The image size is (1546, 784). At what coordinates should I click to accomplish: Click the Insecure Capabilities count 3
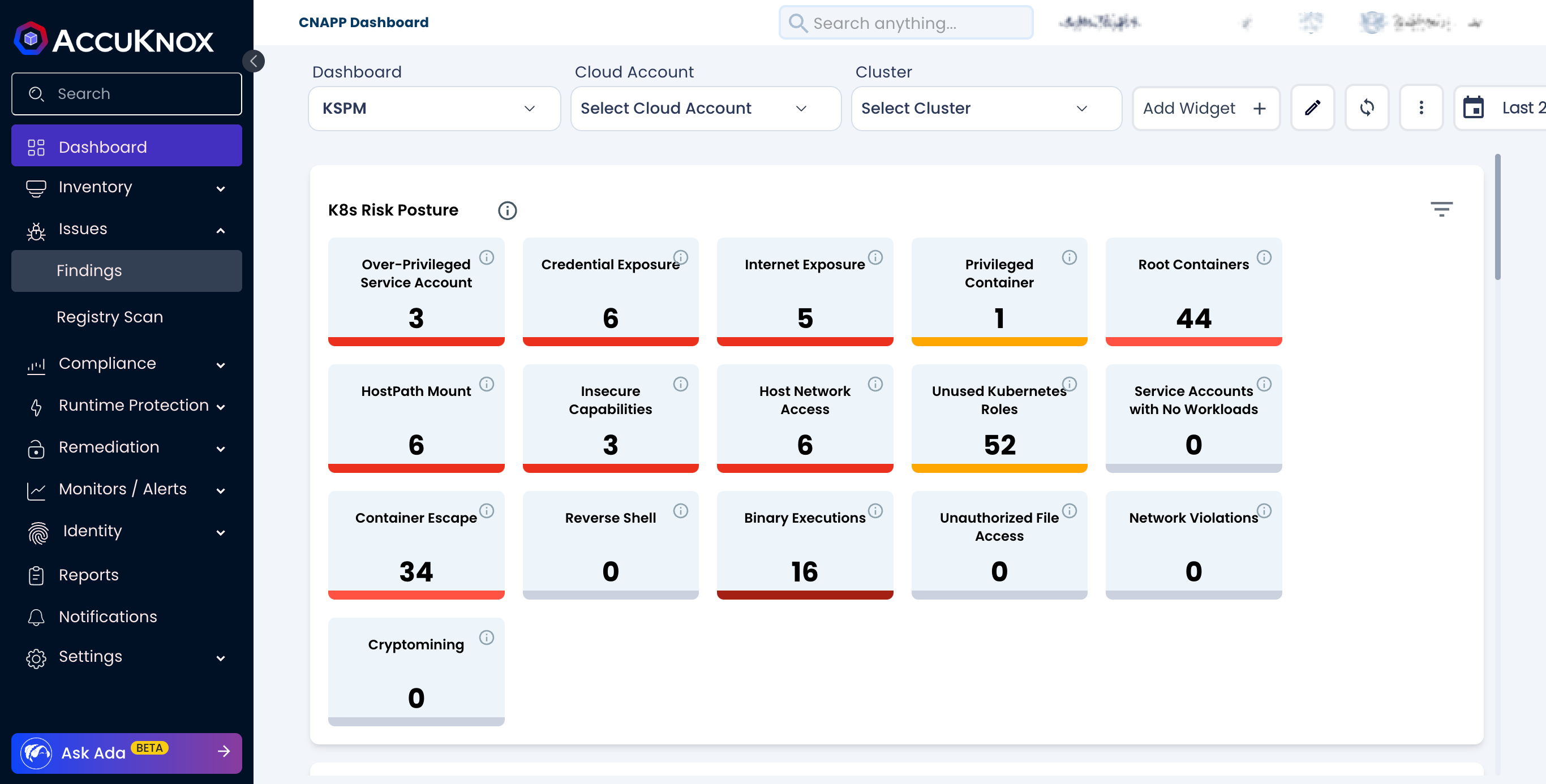pos(611,445)
